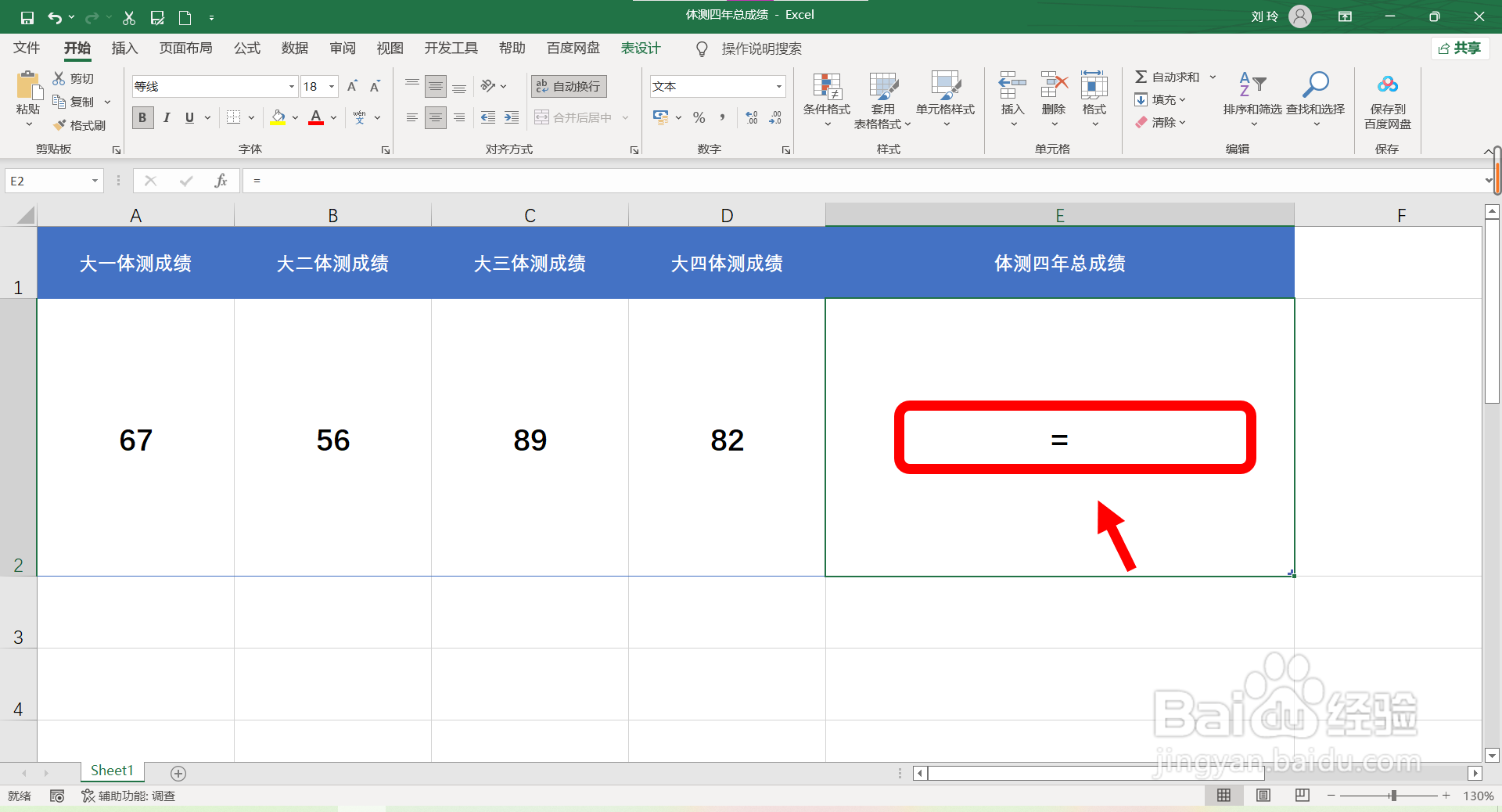Viewport: 1502px width, 812px height.
Task: Open the Paste options dropdown arrow
Action: (29, 124)
